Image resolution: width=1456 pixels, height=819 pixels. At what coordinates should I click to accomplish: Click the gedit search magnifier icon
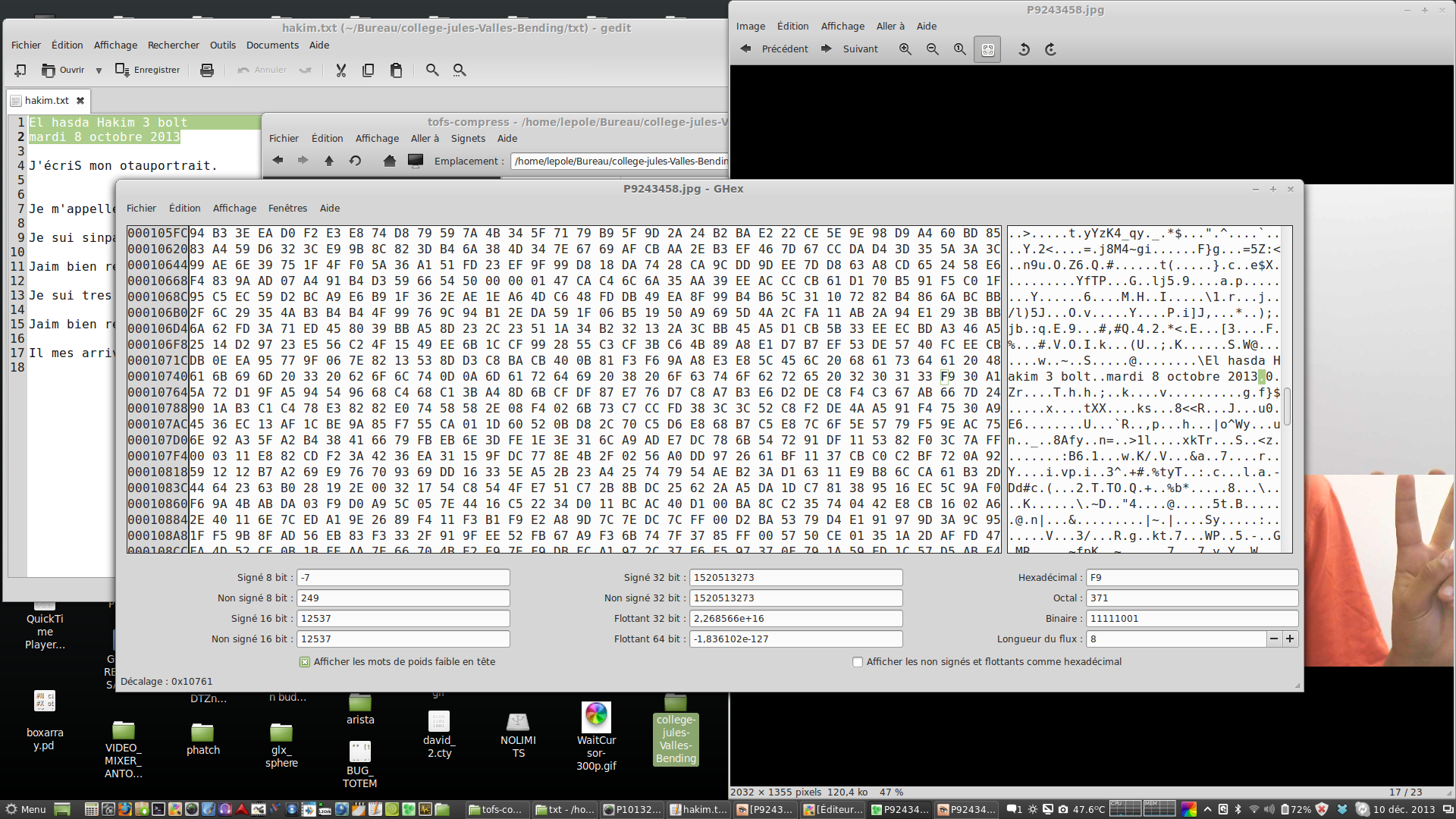[x=432, y=71]
